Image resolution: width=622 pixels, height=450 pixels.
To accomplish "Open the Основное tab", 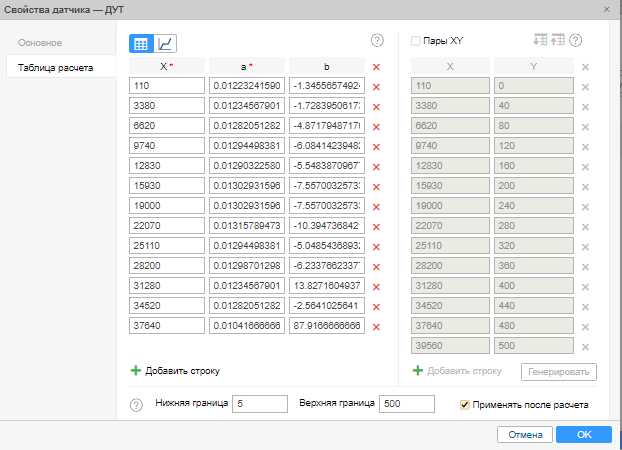I will point(40,43).
